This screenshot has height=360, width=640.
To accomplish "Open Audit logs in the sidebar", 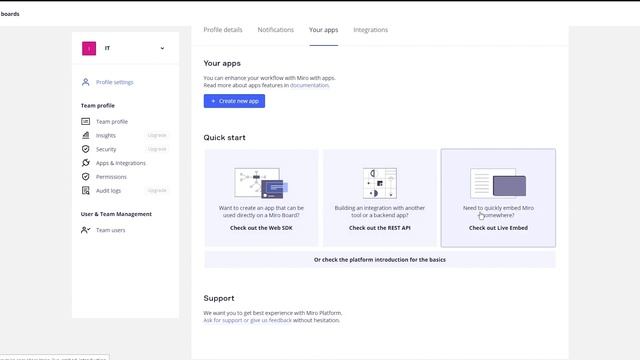I will point(109,191).
